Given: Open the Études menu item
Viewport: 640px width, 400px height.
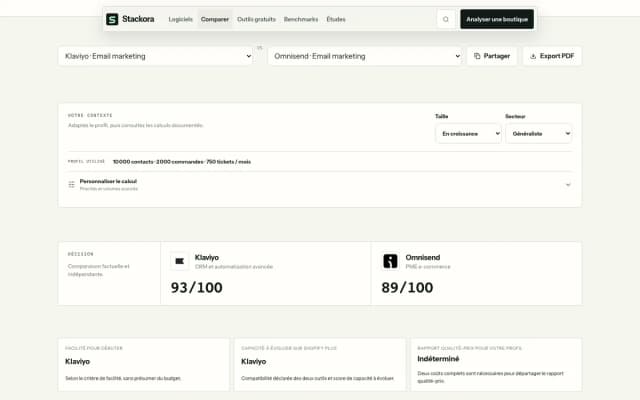Looking at the screenshot, I should click(x=336, y=19).
